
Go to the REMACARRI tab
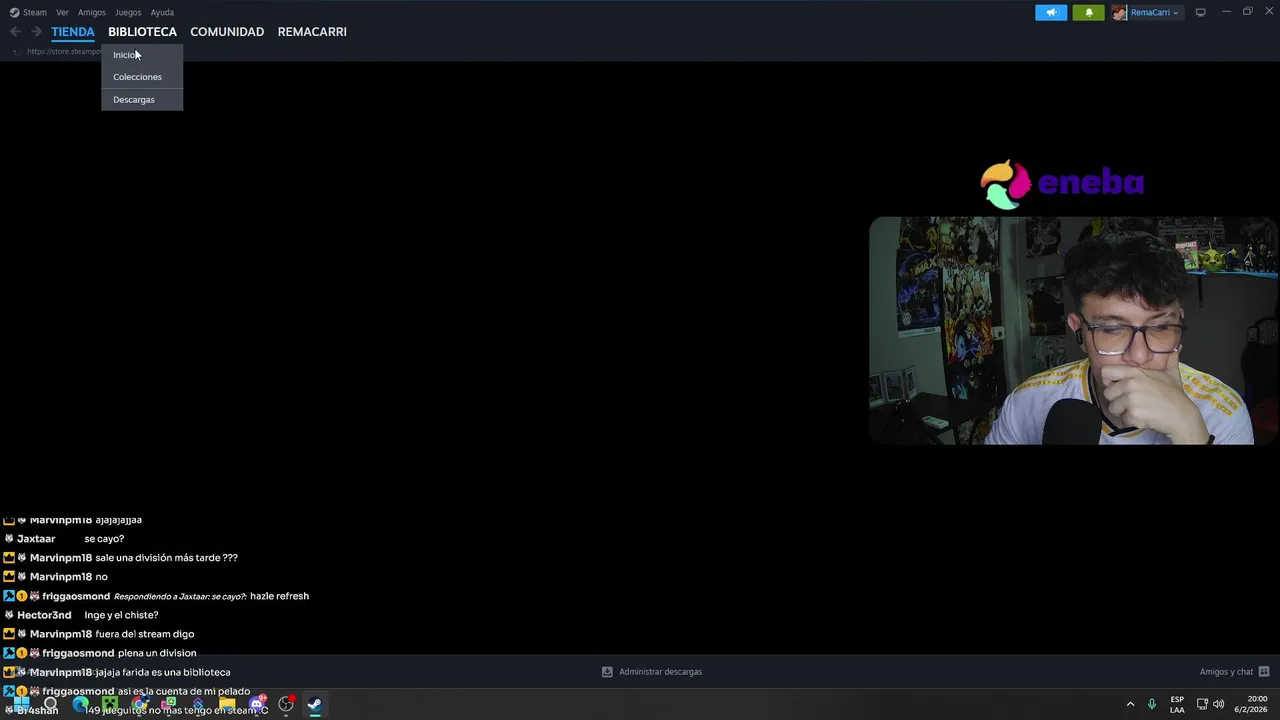312,32
